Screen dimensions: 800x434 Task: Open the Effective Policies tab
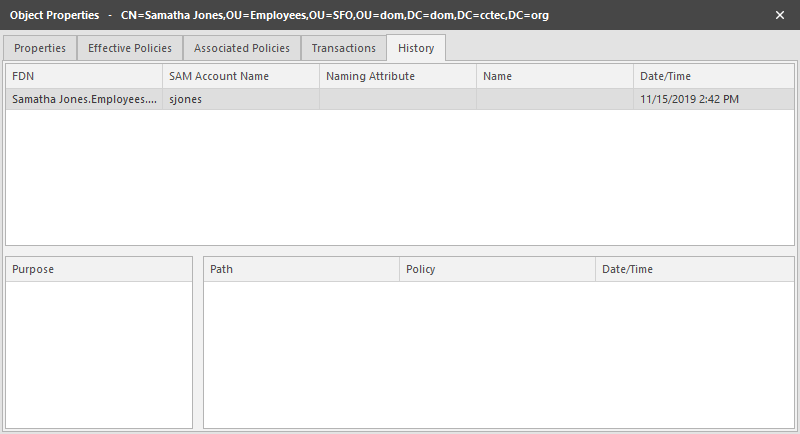click(x=130, y=48)
